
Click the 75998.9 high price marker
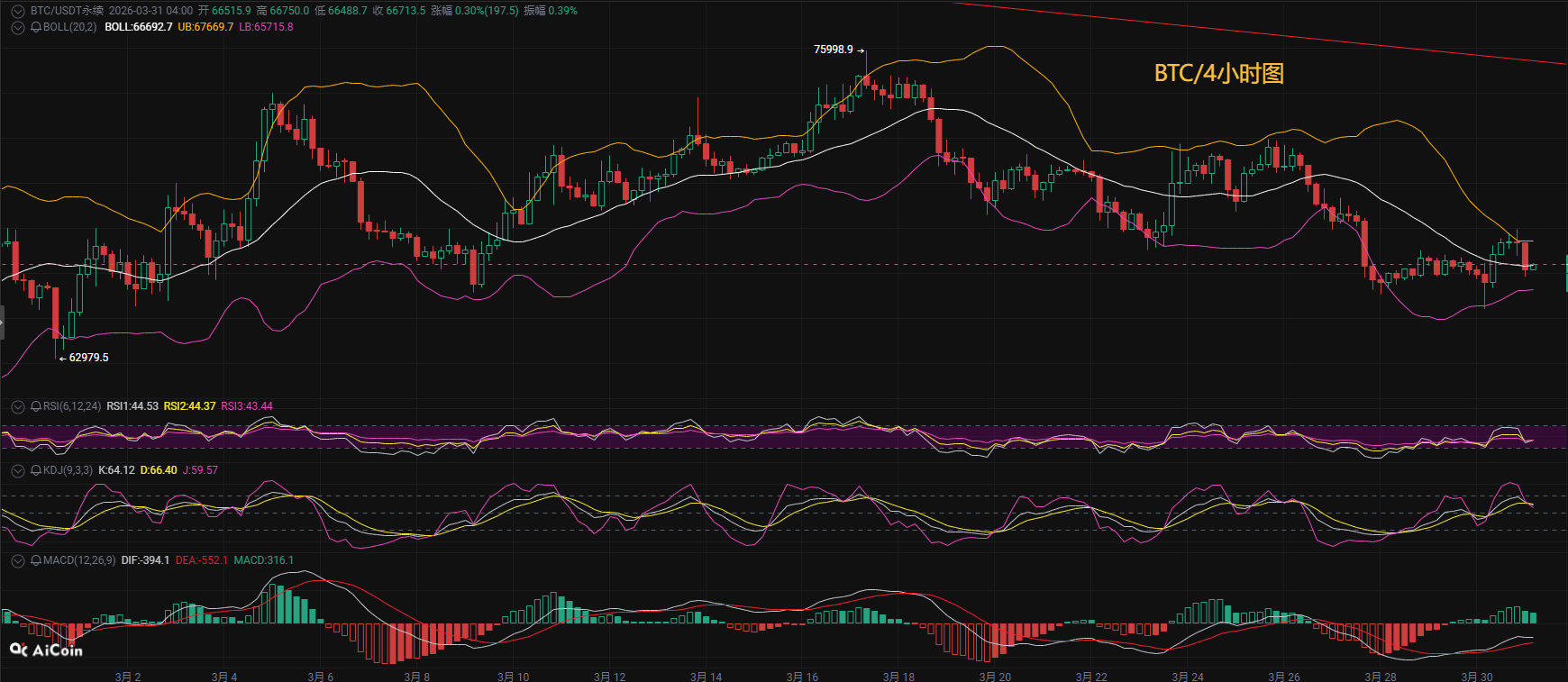click(834, 50)
